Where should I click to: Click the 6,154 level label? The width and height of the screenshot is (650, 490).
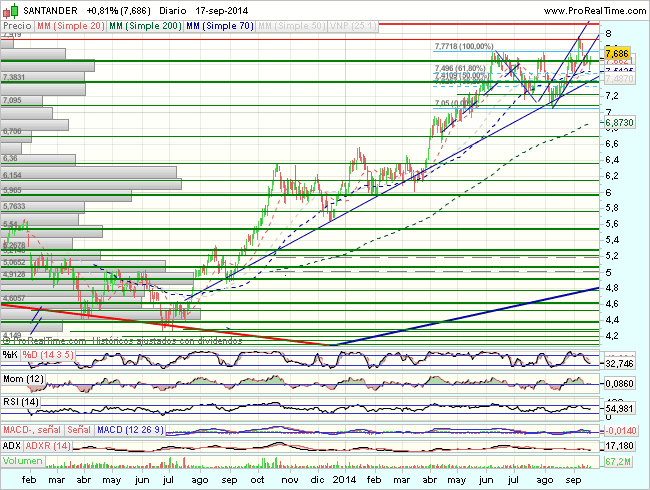[12, 175]
